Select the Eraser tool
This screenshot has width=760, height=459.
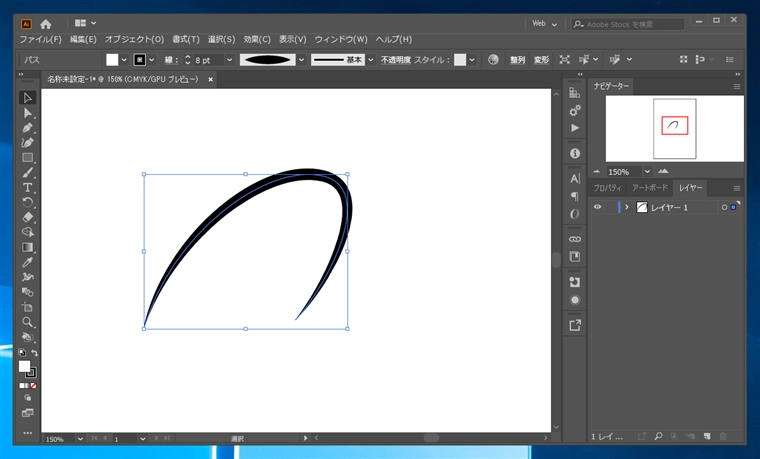tap(27, 217)
